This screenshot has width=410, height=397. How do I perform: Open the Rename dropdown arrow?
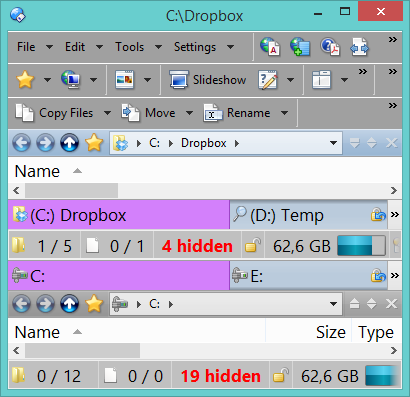coord(284,113)
